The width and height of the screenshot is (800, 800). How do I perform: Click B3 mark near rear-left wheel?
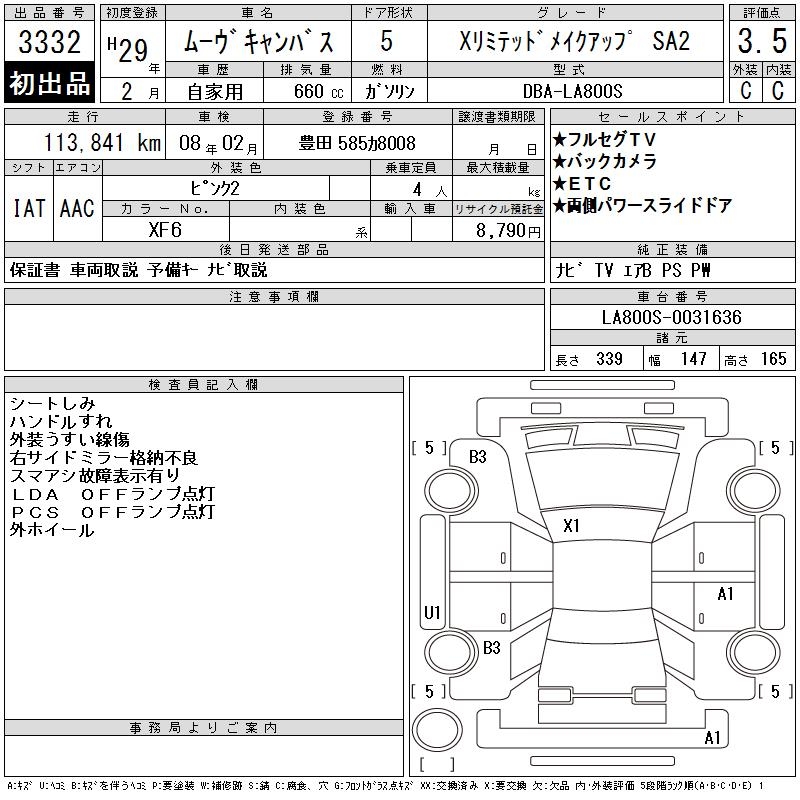[x=492, y=648]
